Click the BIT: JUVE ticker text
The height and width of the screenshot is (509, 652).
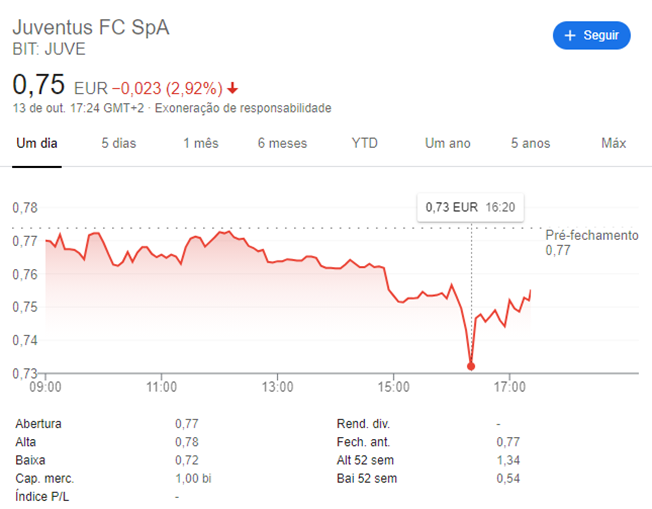click(48, 49)
